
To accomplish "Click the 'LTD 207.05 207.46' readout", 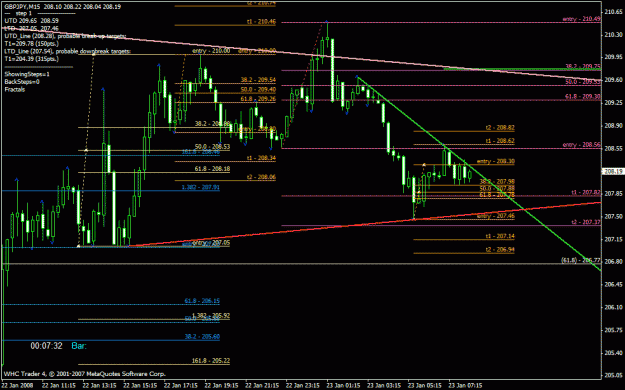I will (31, 28).
